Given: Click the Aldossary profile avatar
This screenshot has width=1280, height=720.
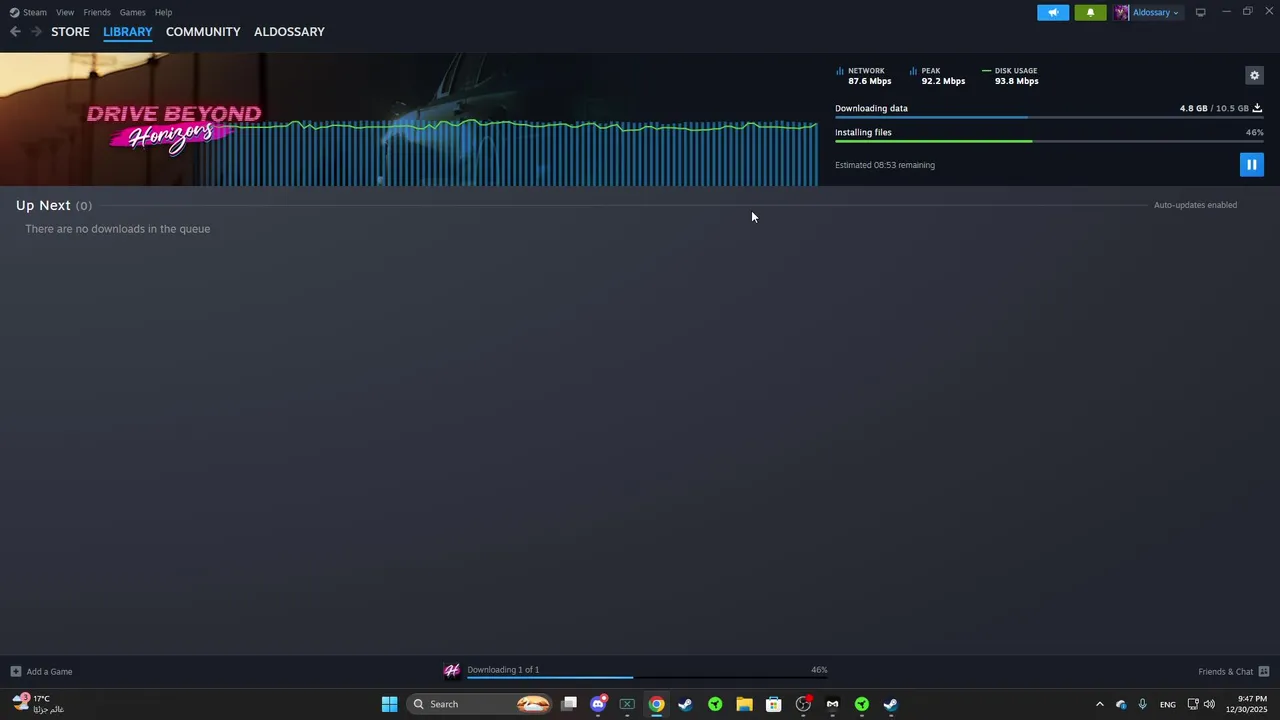Looking at the screenshot, I should [1121, 12].
